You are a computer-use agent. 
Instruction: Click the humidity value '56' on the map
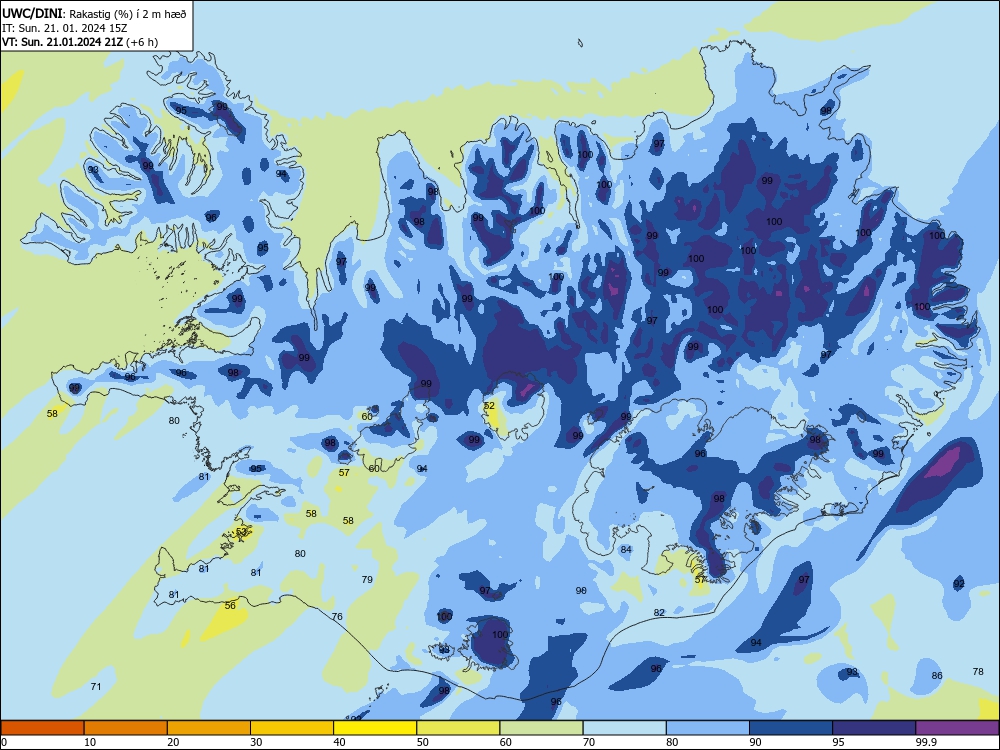point(230,605)
